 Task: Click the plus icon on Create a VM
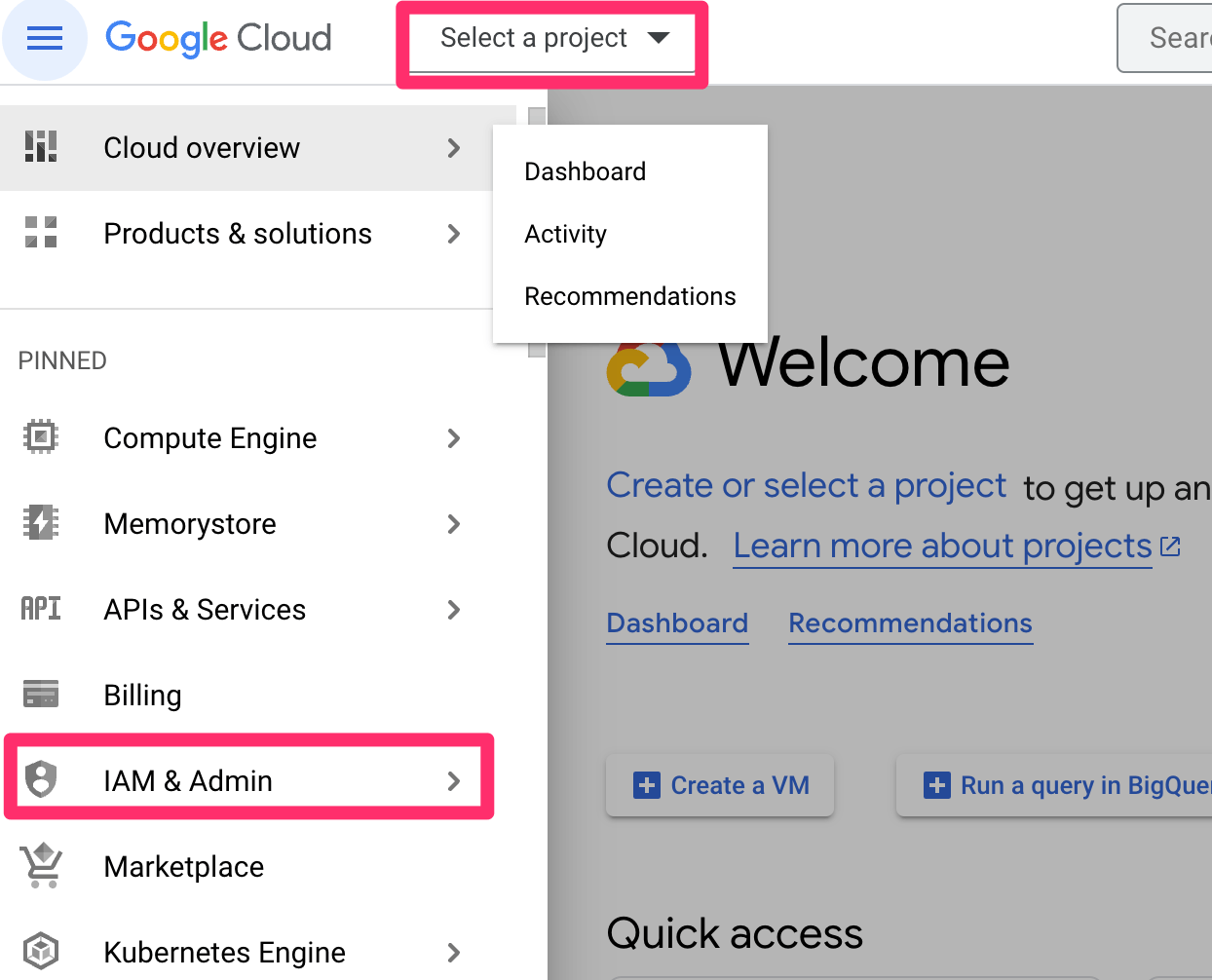[x=646, y=785]
